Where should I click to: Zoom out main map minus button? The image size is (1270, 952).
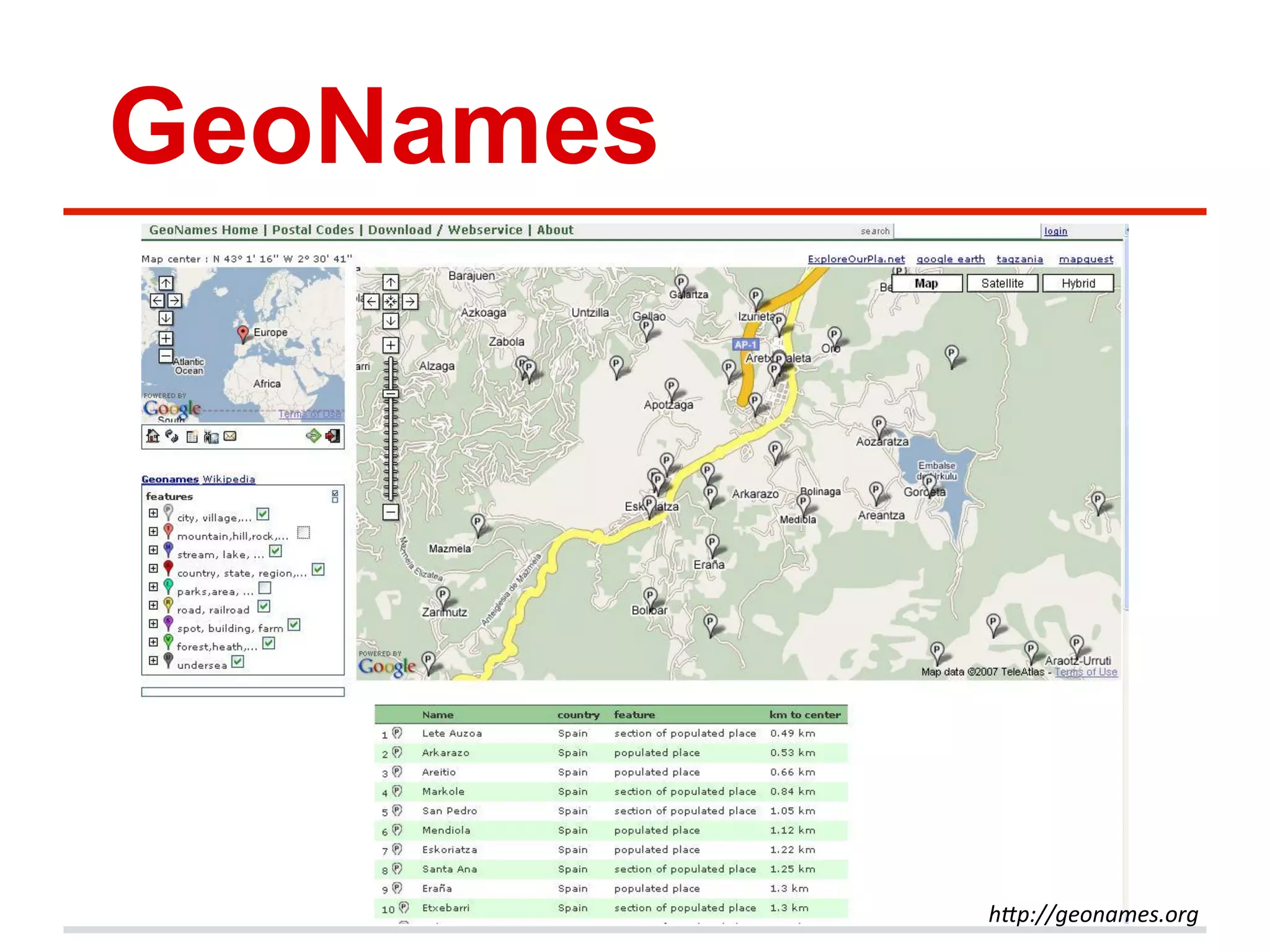tap(391, 512)
